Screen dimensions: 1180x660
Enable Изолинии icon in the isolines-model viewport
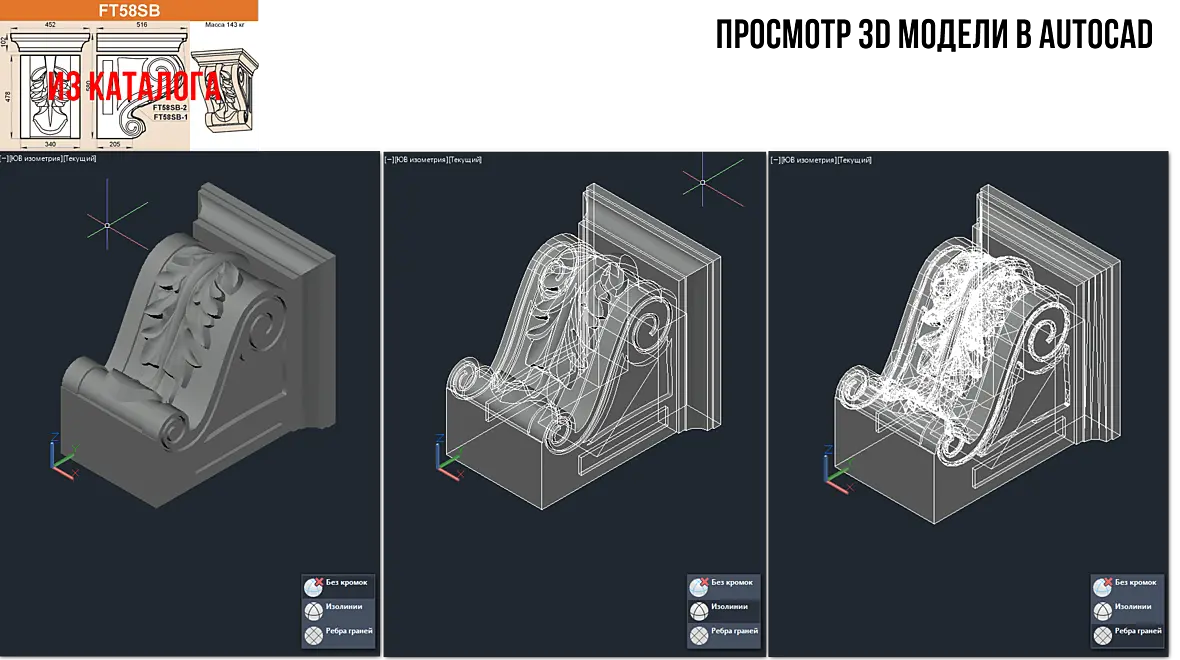pyautogui.click(x=699, y=610)
